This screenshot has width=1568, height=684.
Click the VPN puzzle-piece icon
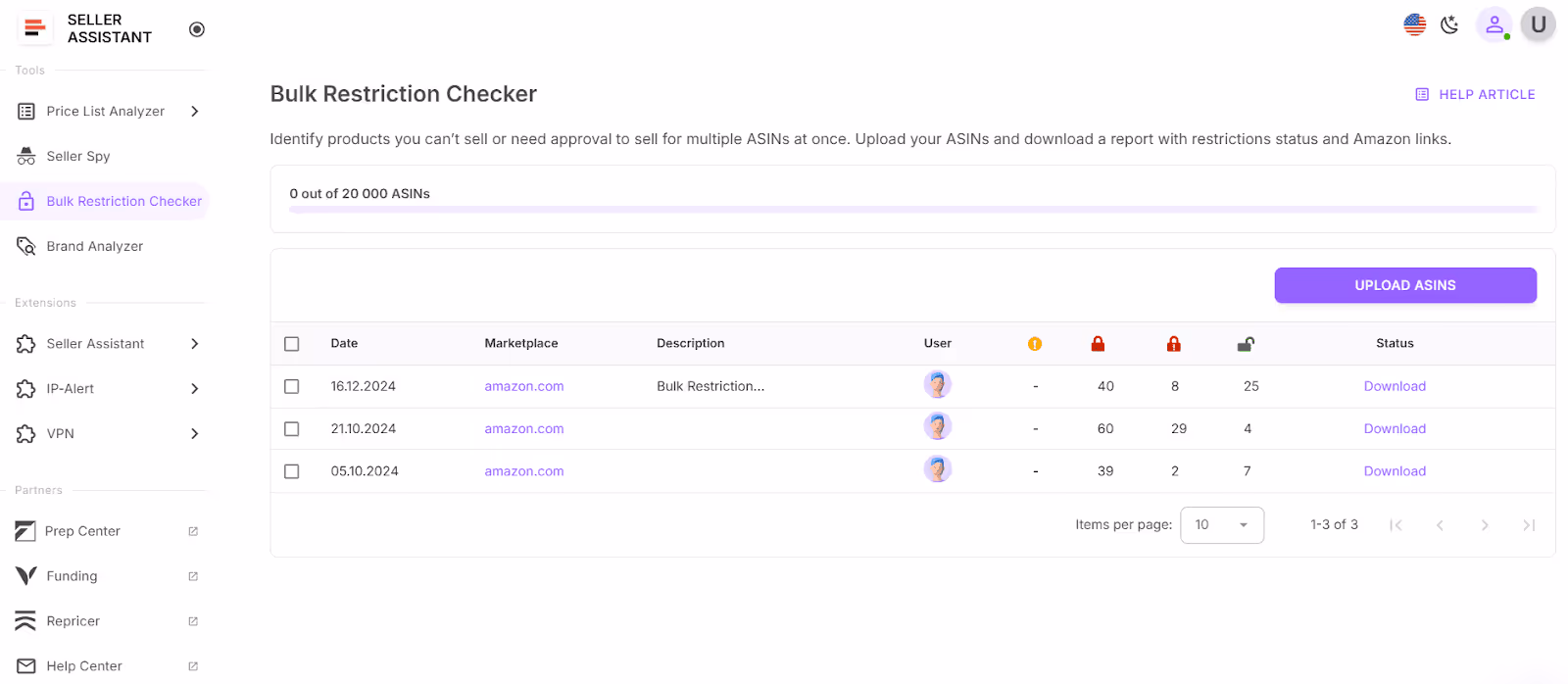click(x=26, y=434)
